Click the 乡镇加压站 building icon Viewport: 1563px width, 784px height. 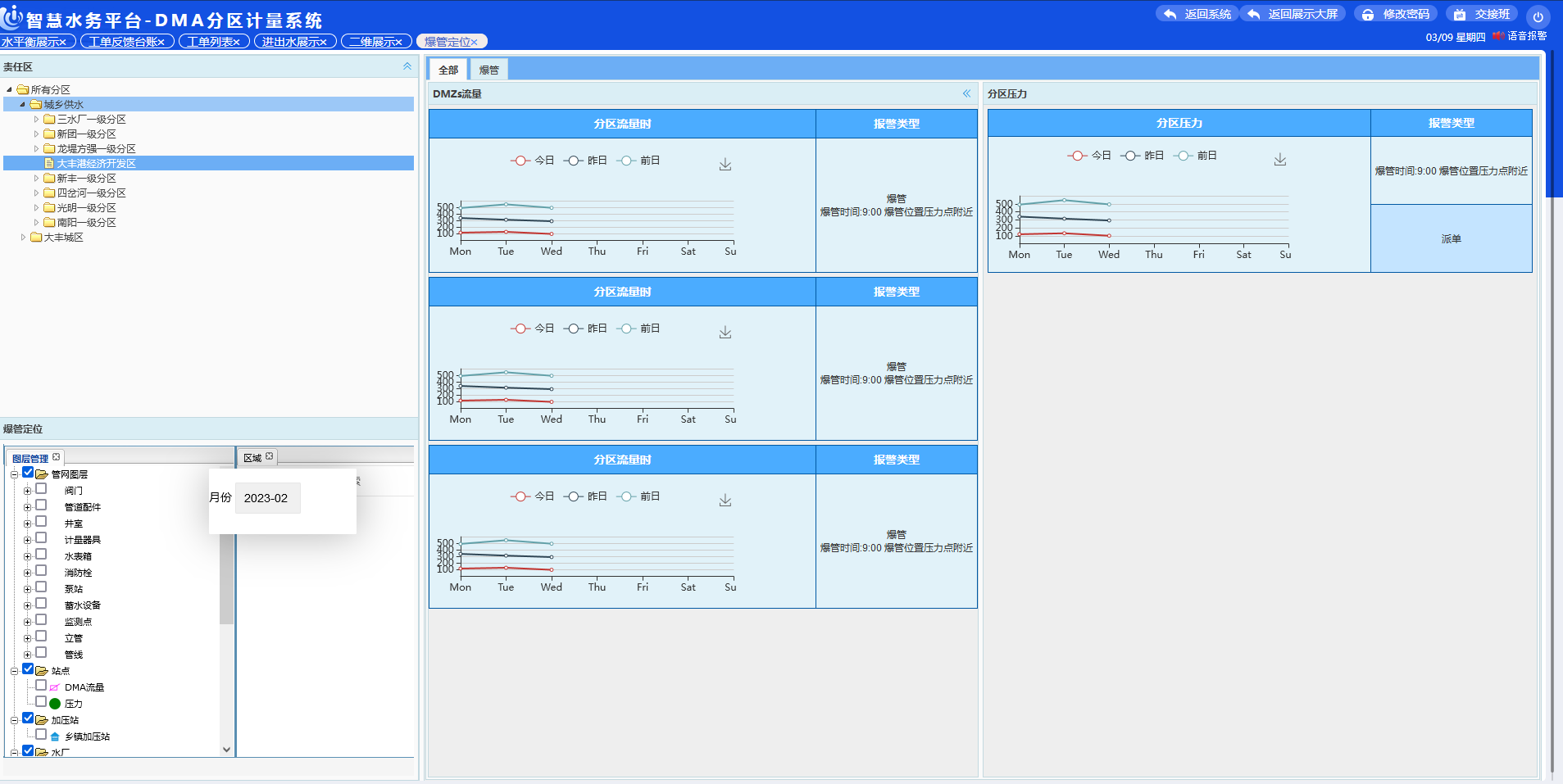[x=54, y=736]
